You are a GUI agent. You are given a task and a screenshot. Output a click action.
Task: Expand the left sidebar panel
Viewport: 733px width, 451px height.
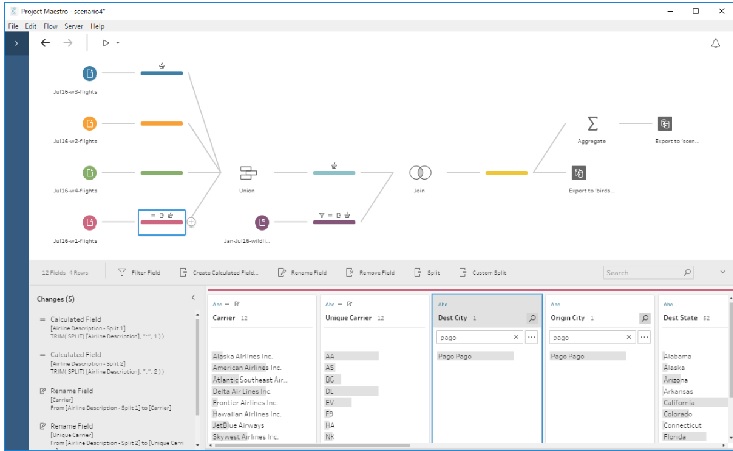(x=15, y=44)
